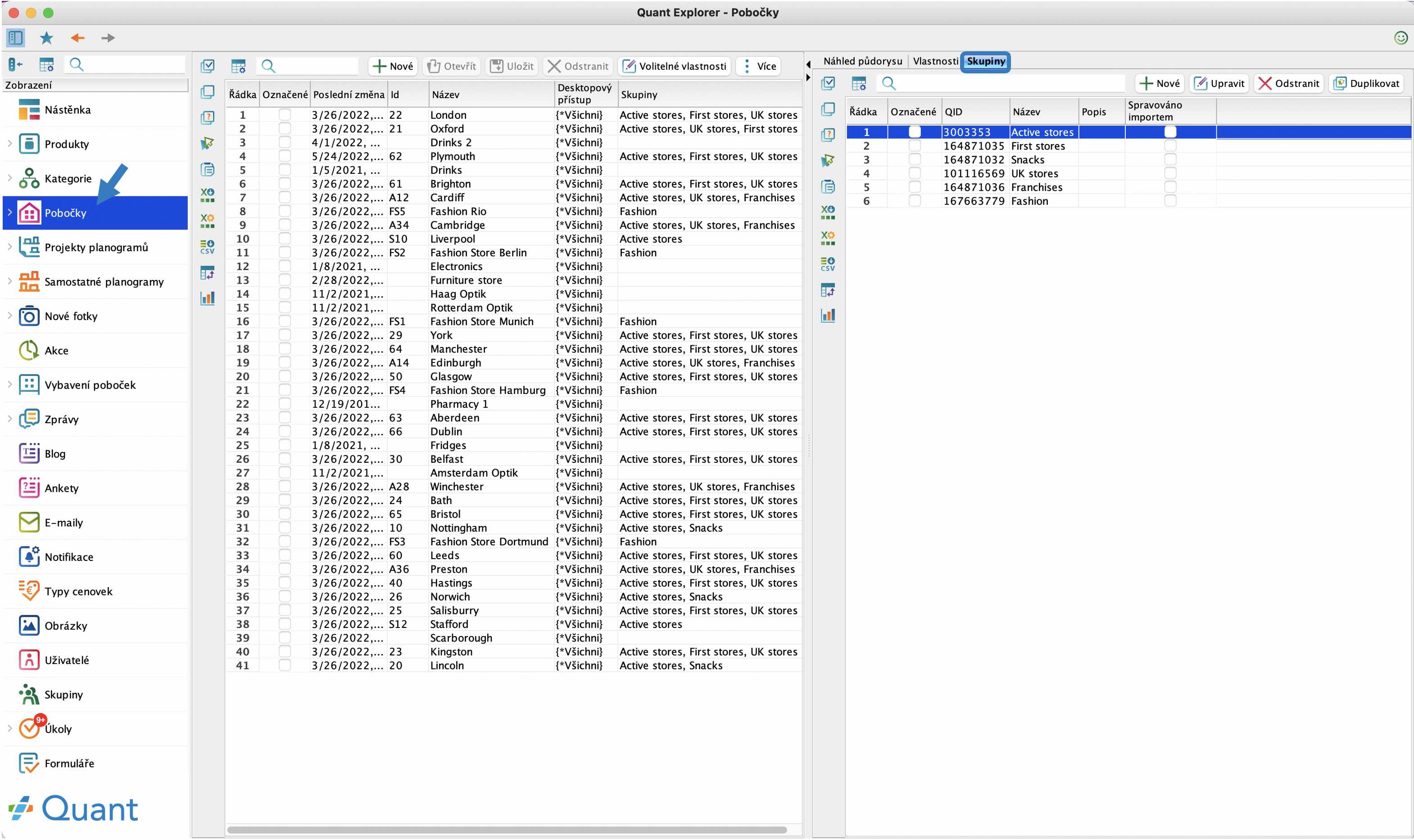Open the Nástěnka dashboard
Image resolution: width=1414 pixels, height=840 pixels.
(x=95, y=110)
